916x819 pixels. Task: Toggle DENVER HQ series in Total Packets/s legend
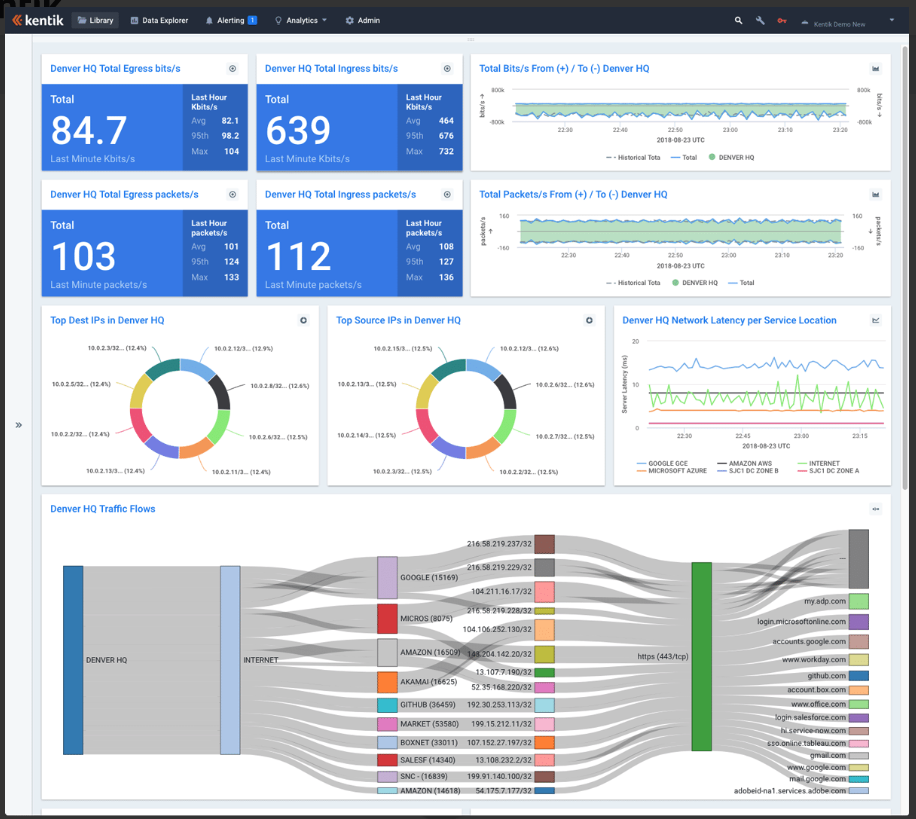point(699,283)
